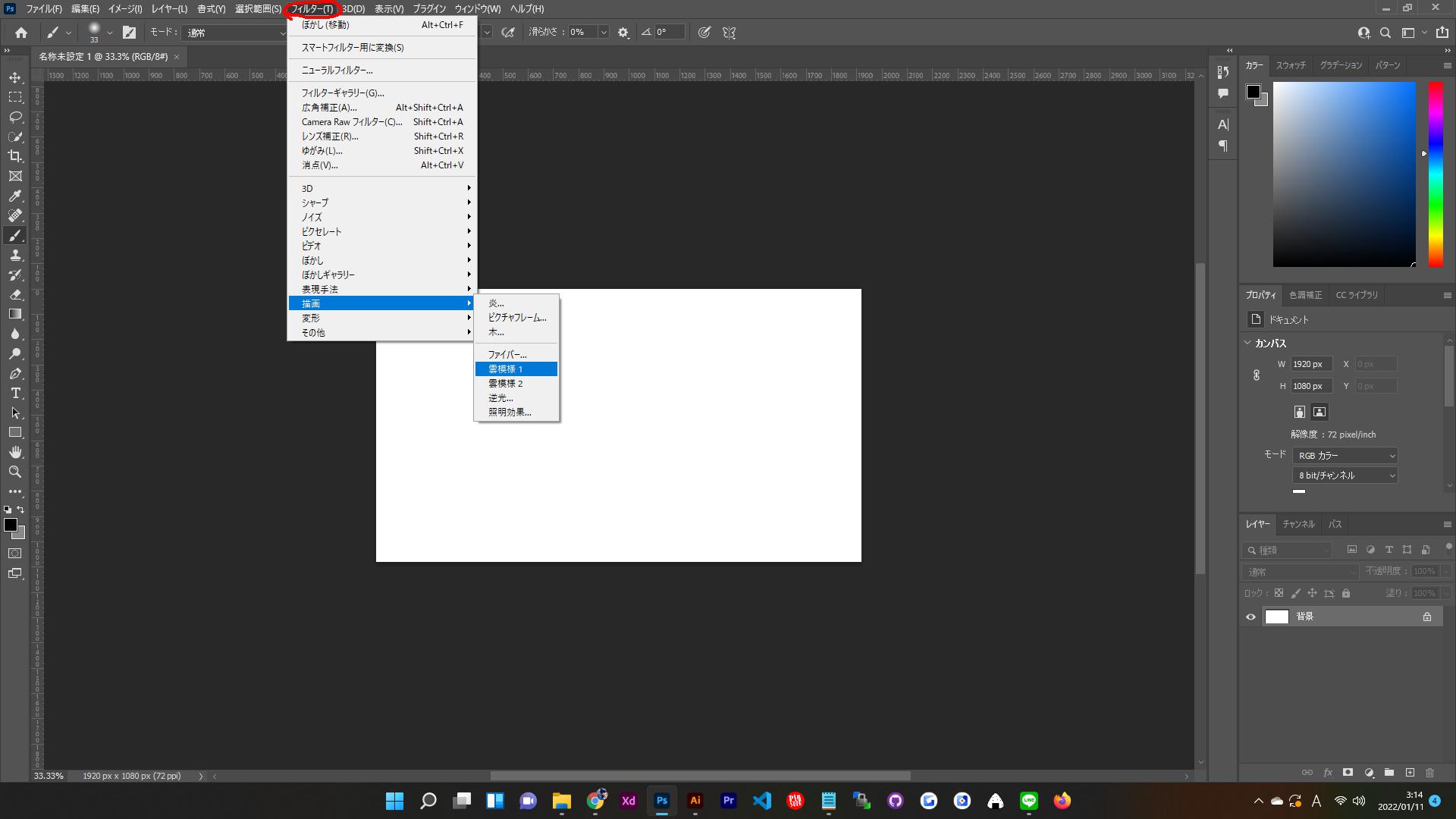Collapse the カンバス section
The height and width of the screenshot is (819, 1456).
pos(1248,343)
